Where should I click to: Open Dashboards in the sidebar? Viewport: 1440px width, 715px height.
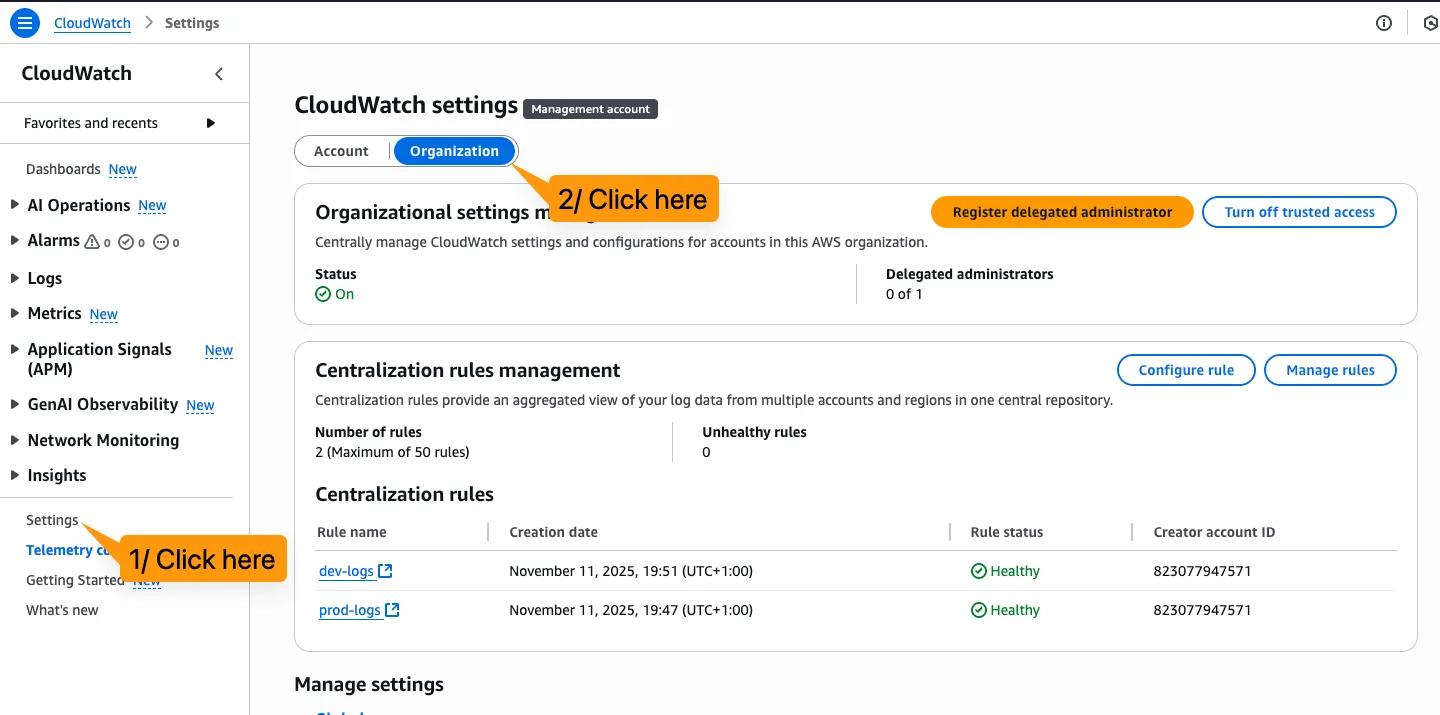pyautogui.click(x=63, y=169)
